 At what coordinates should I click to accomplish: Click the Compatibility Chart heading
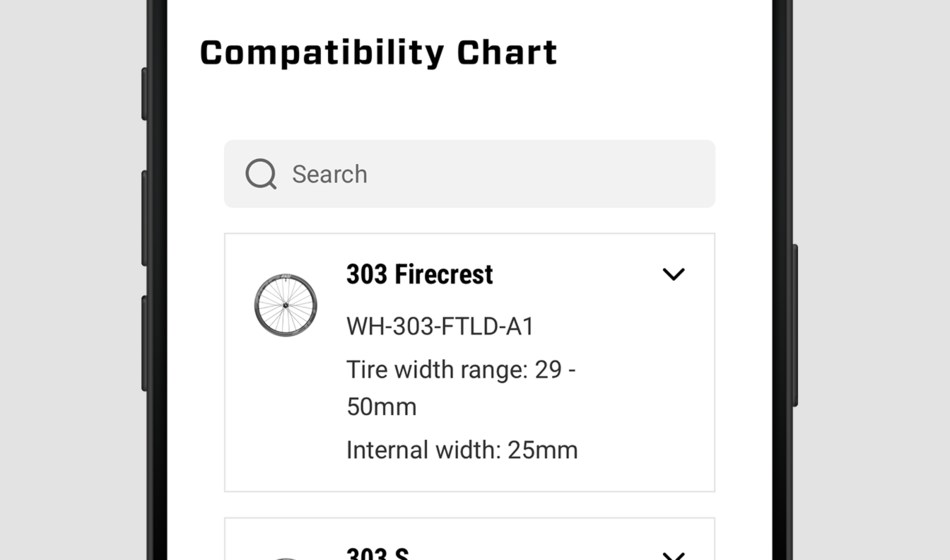(x=378, y=53)
